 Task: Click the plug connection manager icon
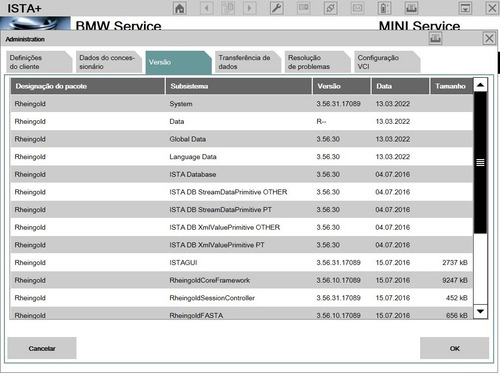(330, 8)
